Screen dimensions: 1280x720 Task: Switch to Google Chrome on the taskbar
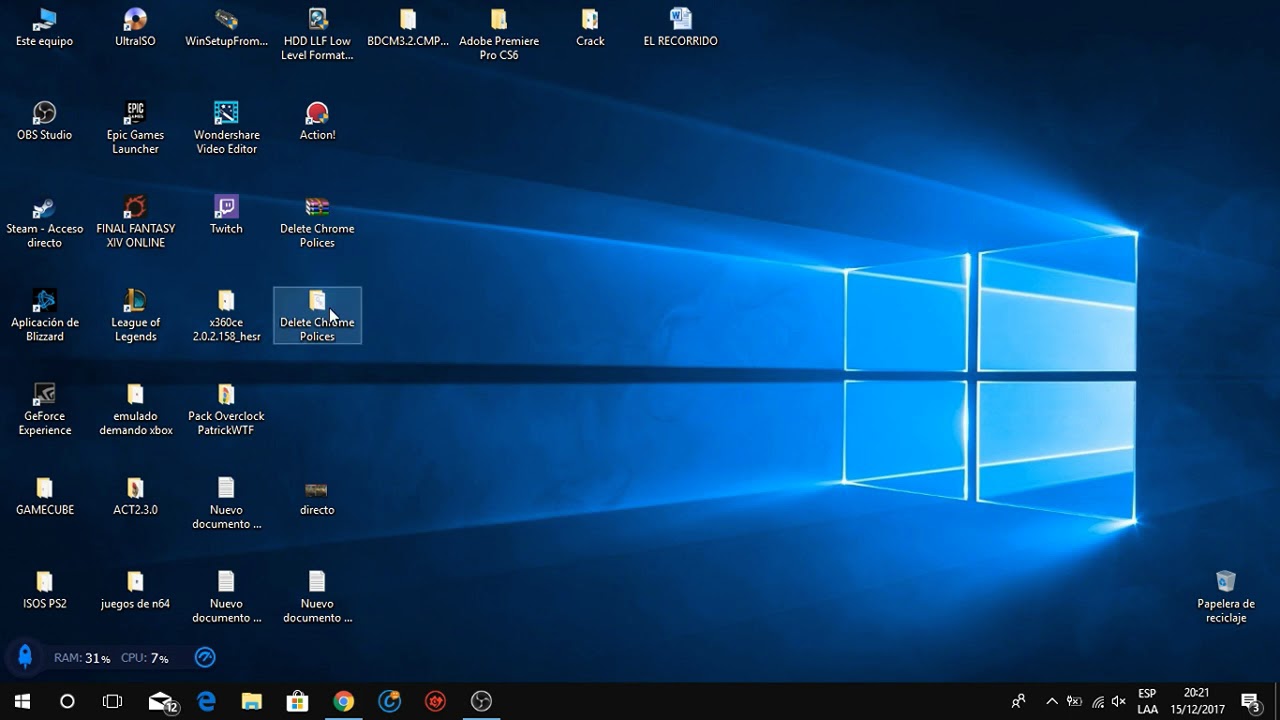tap(344, 701)
